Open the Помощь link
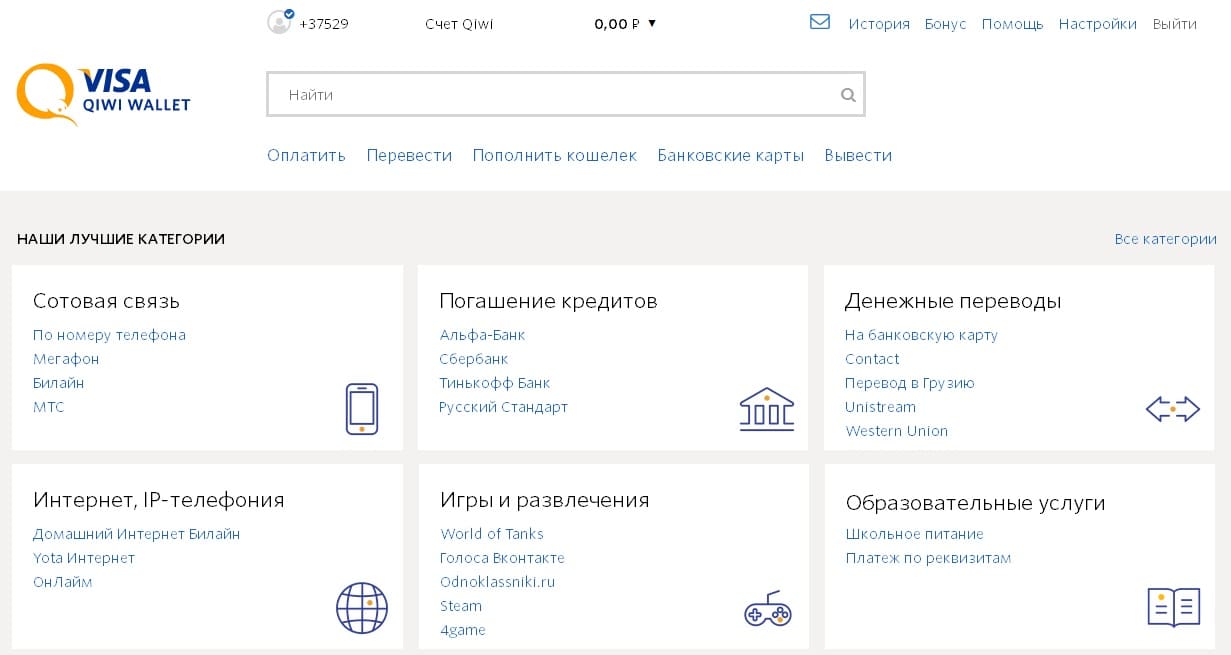Screen dimensions: 1231x655 pos(1012,24)
